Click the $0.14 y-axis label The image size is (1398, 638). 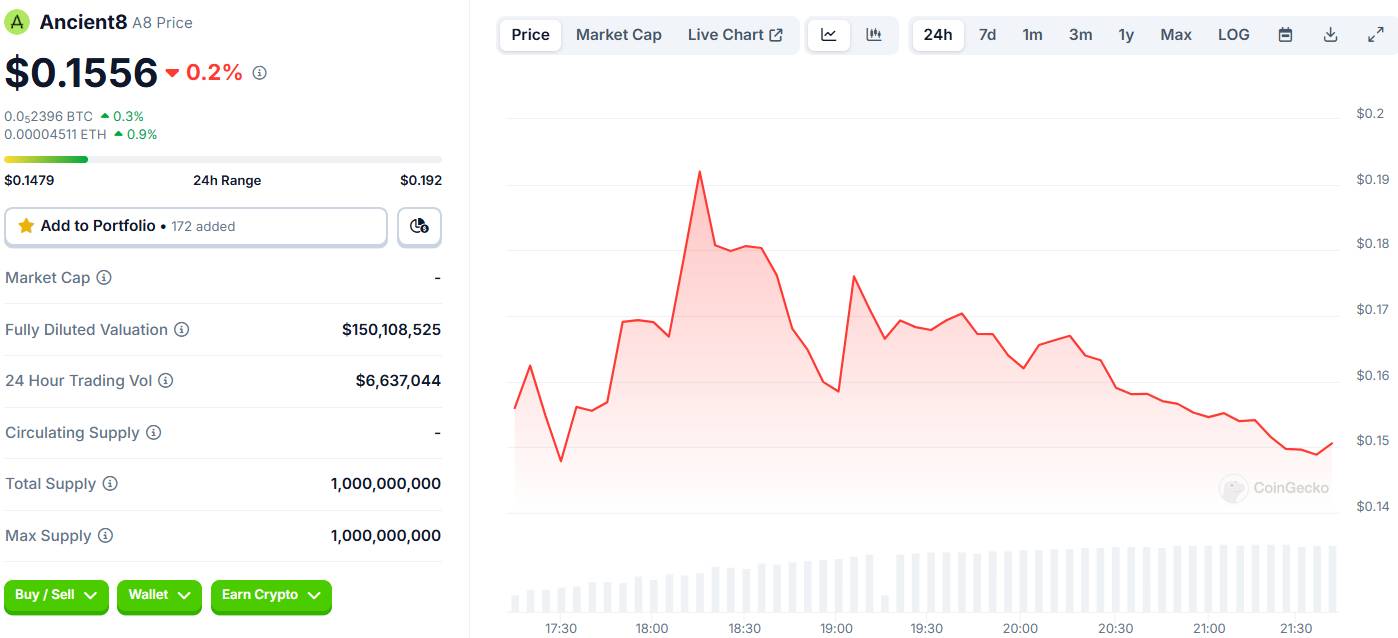pyautogui.click(x=1372, y=507)
